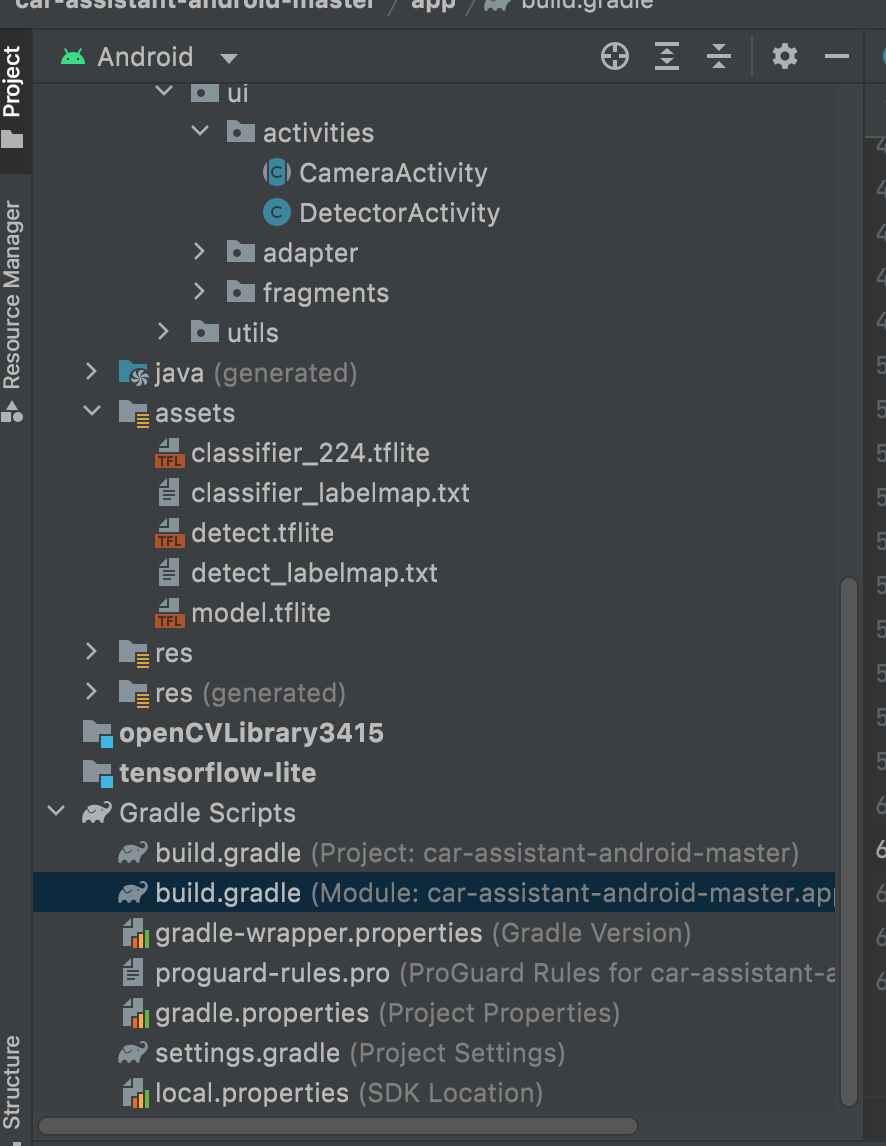
Task: Select classifier_224.tflite file
Action: pyautogui.click(x=310, y=453)
